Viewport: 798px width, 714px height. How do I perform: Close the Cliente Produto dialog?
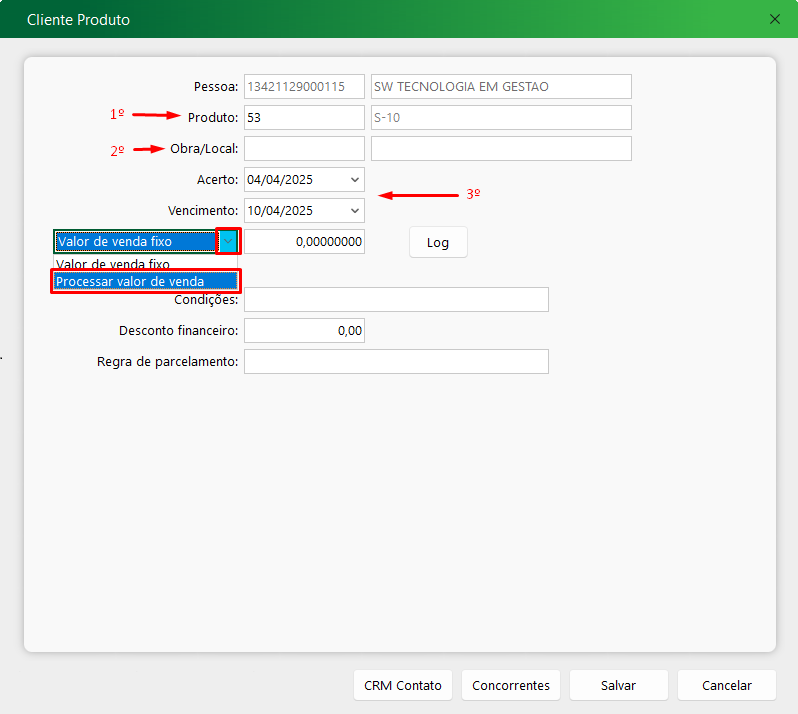pos(775,19)
